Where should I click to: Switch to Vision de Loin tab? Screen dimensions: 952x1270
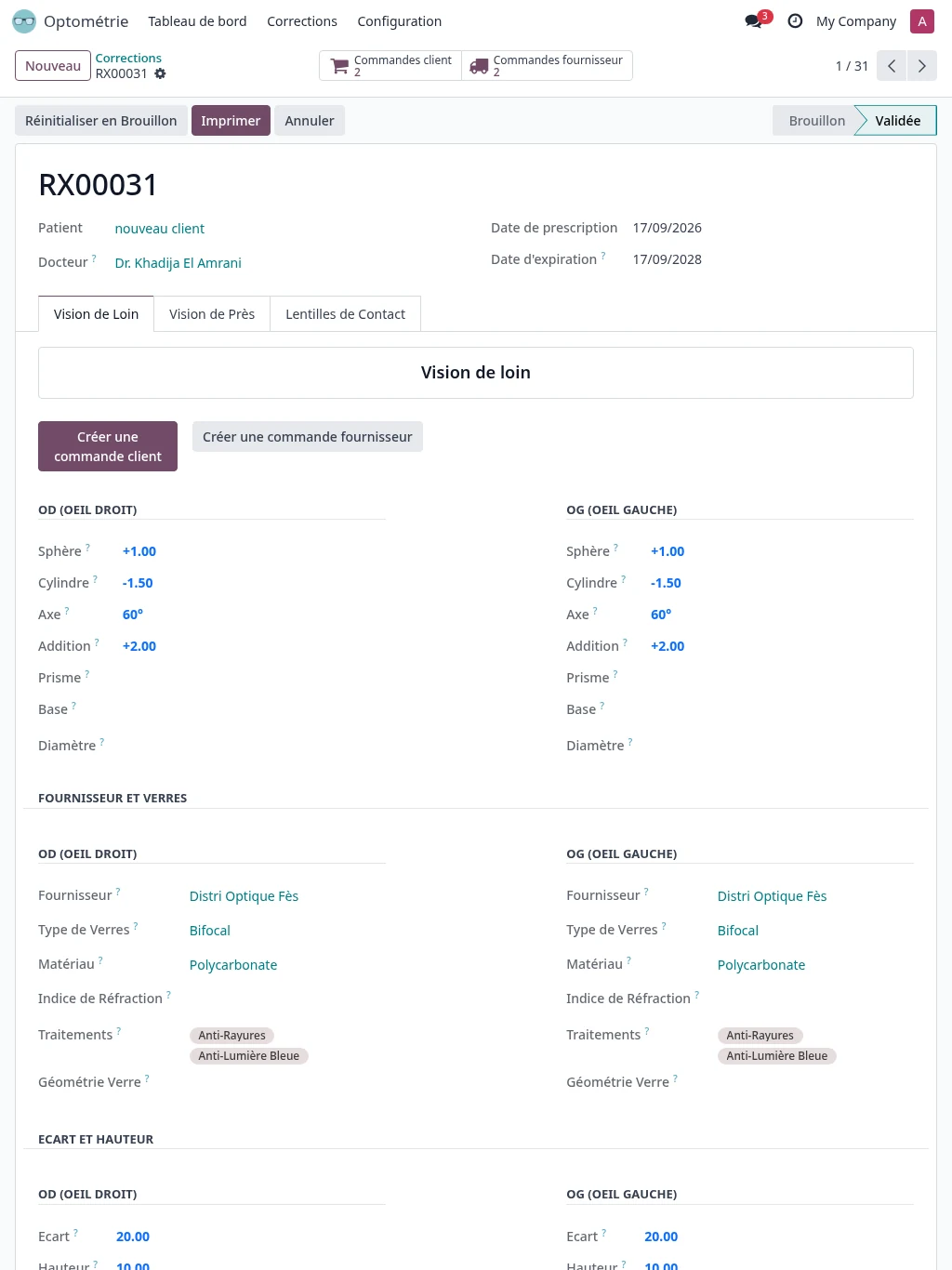96,314
